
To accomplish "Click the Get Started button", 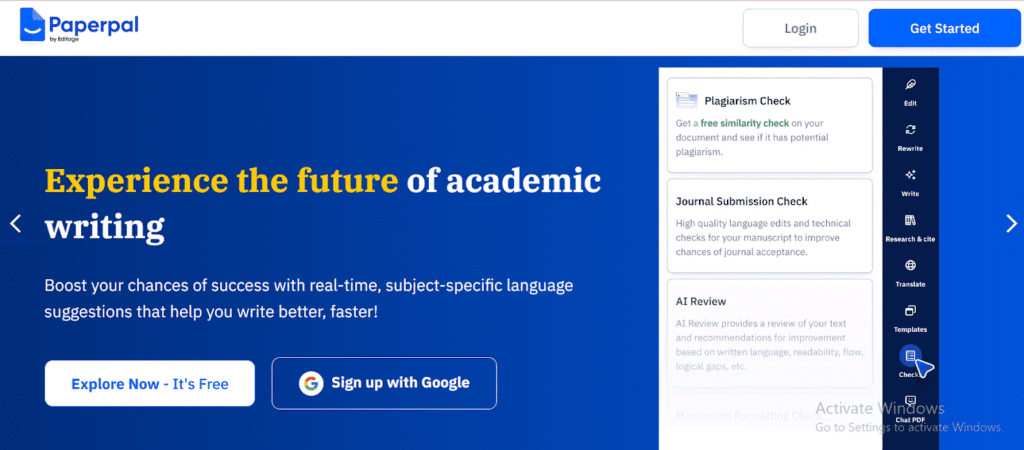I will pos(944,28).
